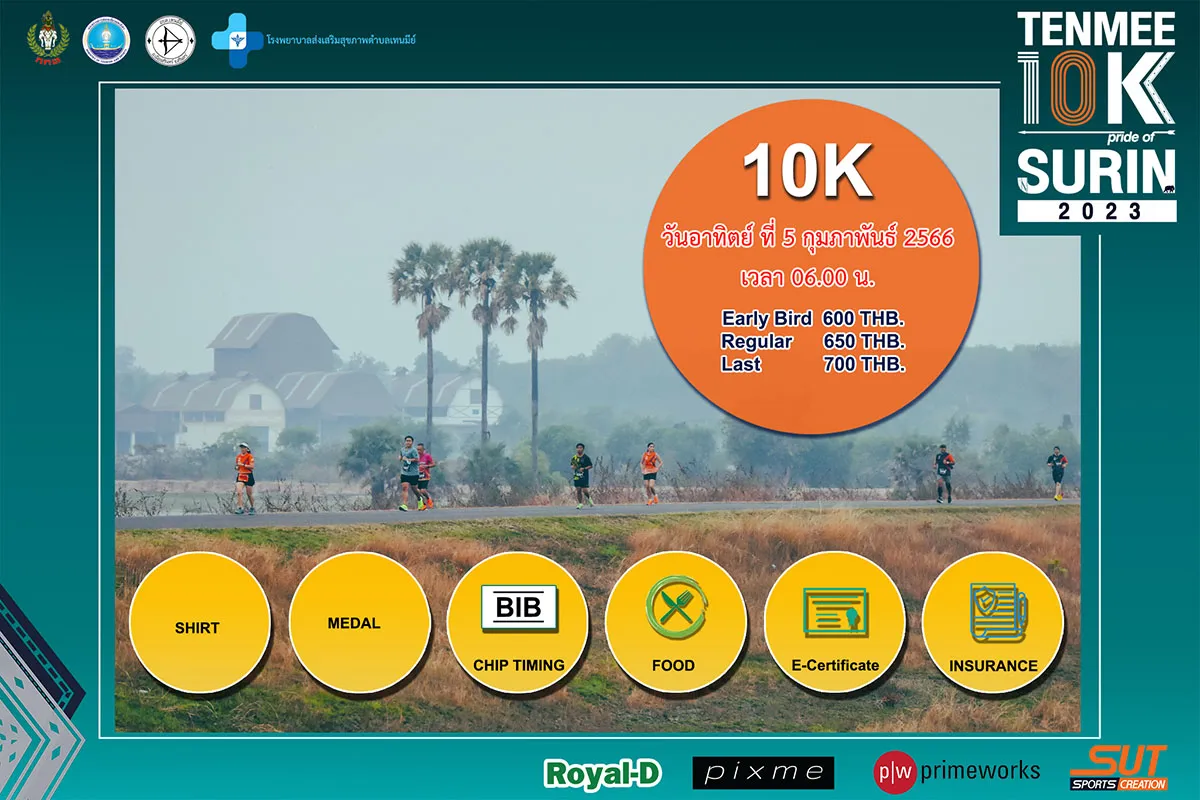Viewport: 1200px width, 800px height.
Task: Click the pixme sponsor logo
Action: [x=763, y=772]
